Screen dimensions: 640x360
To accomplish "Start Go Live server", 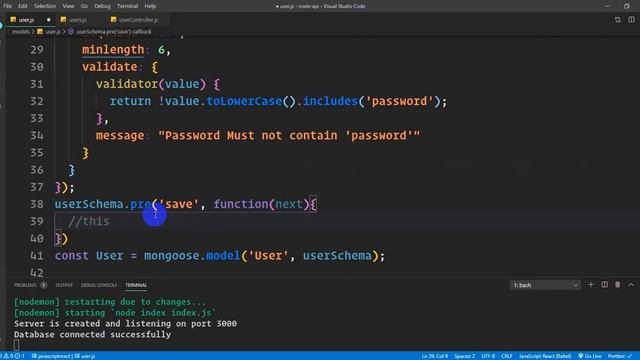I will 590,356.
